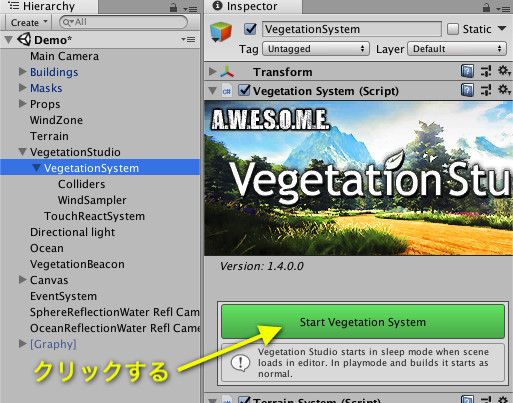The image size is (513, 403).
Task: Select Props in Hierarchy
Action: pyautogui.click(x=45, y=104)
